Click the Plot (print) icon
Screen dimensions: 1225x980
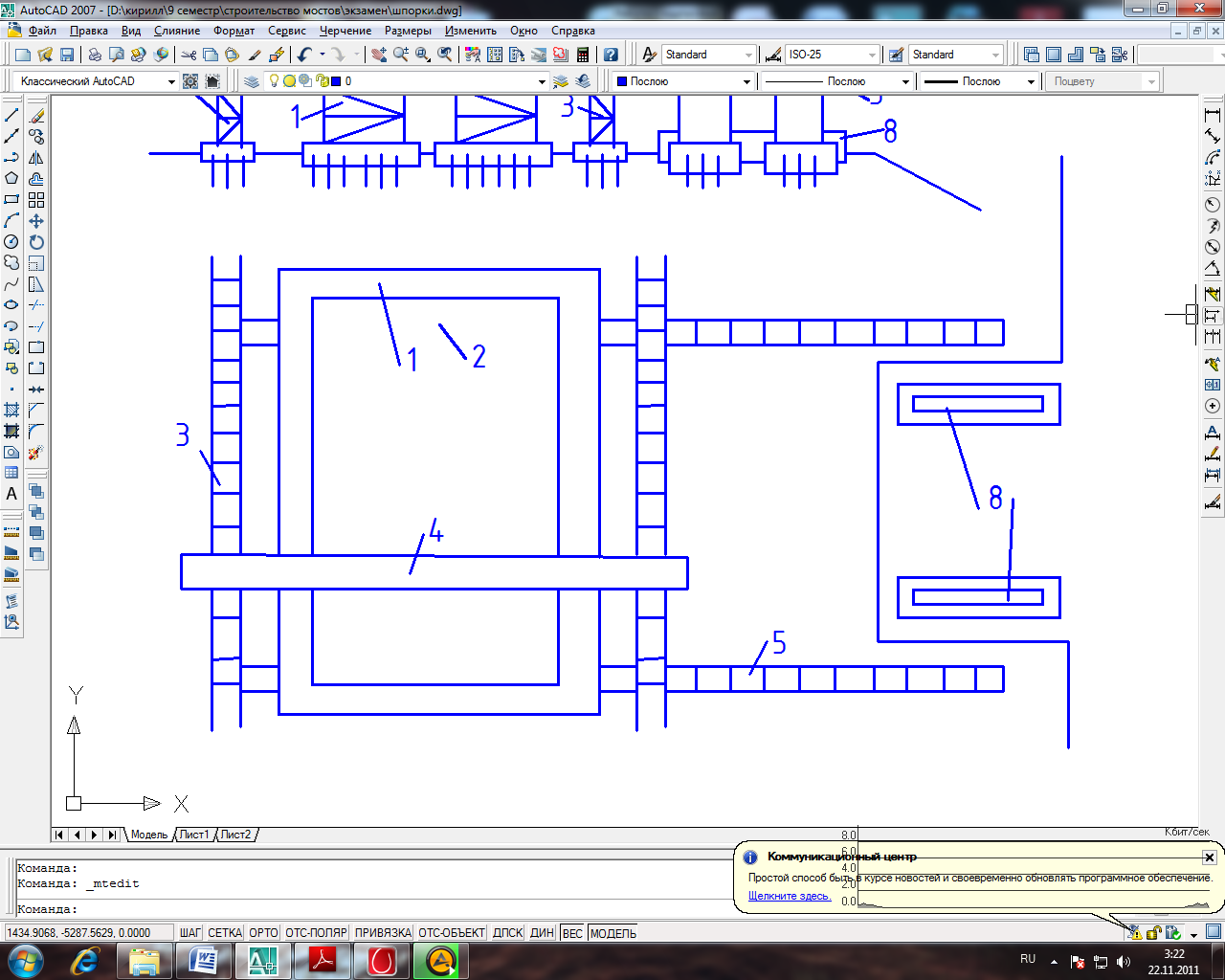click(x=95, y=55)
